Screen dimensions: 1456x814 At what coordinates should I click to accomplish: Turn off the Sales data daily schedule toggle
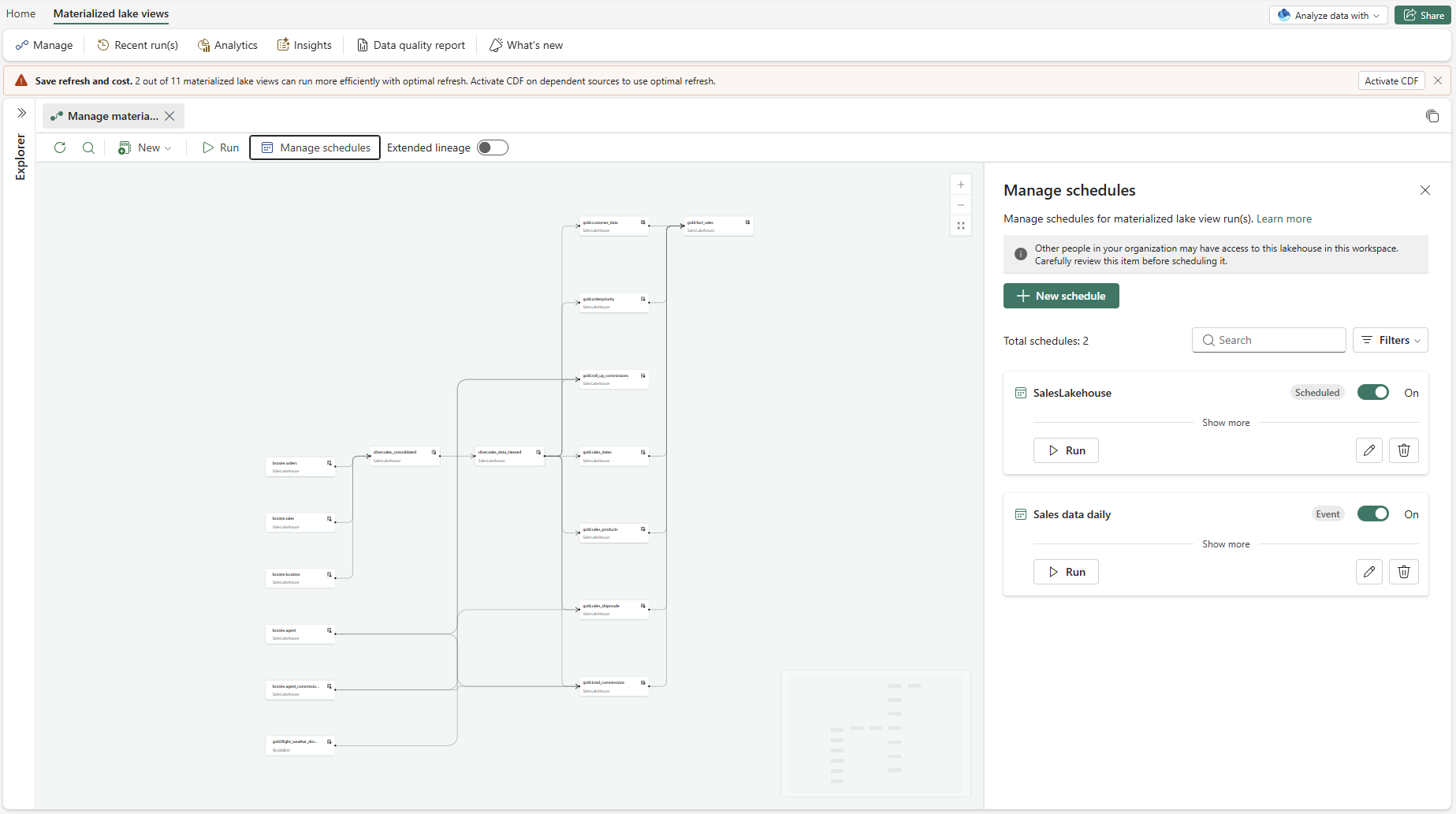(x=1373, y=514)
